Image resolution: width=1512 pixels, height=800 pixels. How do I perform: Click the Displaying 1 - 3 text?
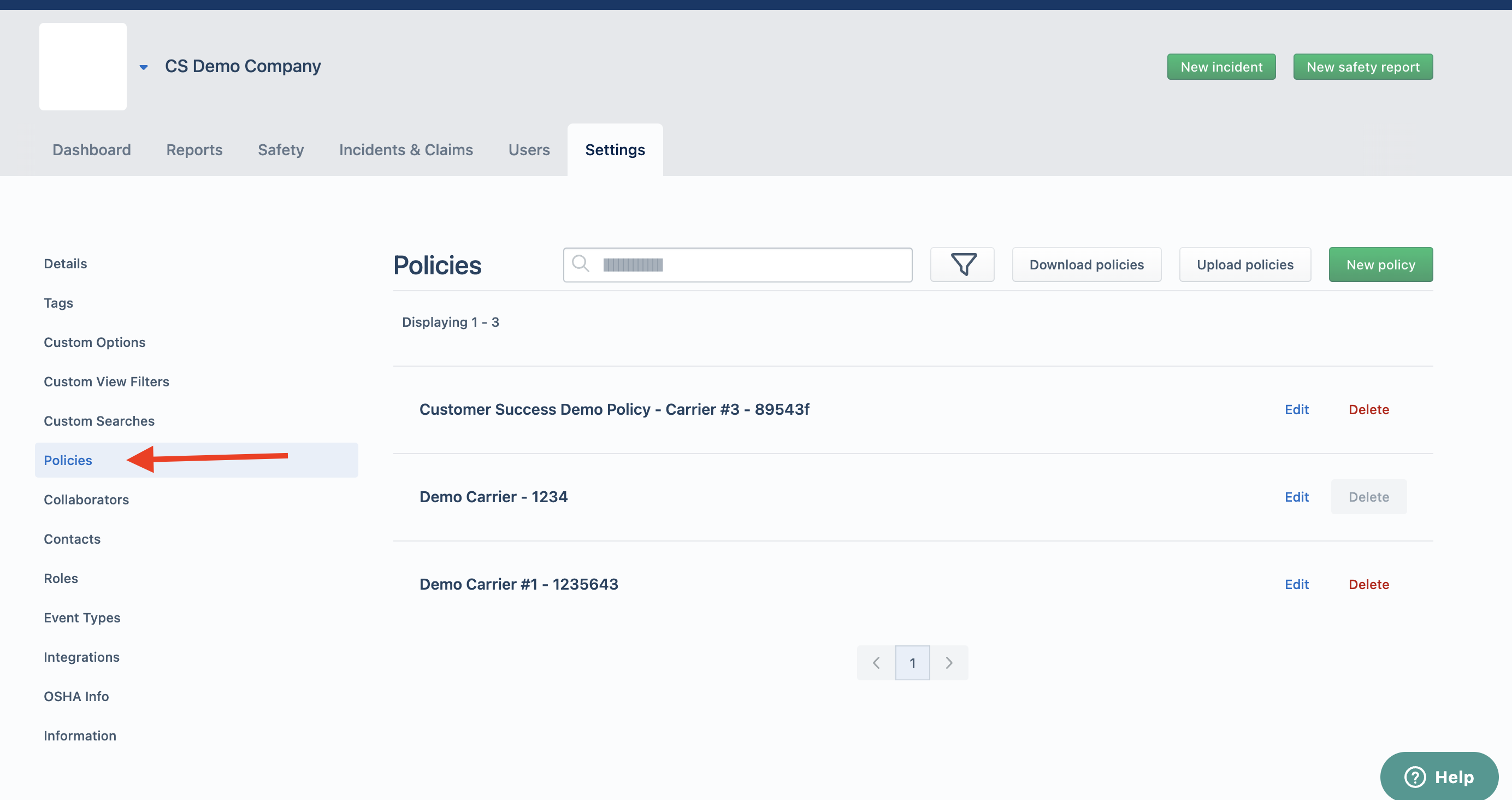point(450,322)
